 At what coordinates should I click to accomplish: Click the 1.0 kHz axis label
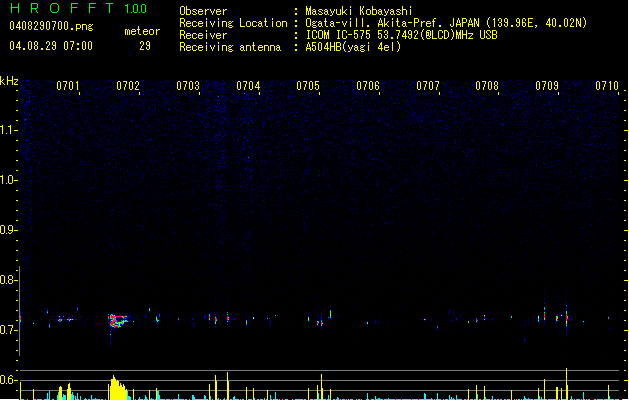click(8, 180)
